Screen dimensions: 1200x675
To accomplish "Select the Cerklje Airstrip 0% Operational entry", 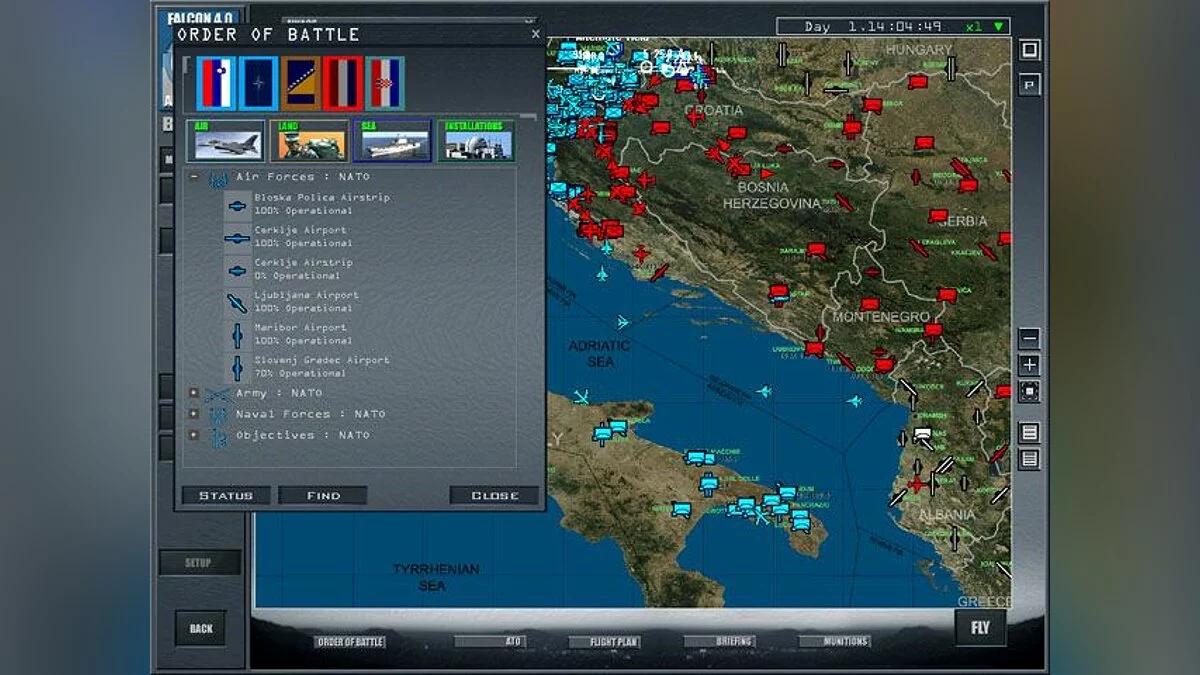I will [x=303, y=269].
